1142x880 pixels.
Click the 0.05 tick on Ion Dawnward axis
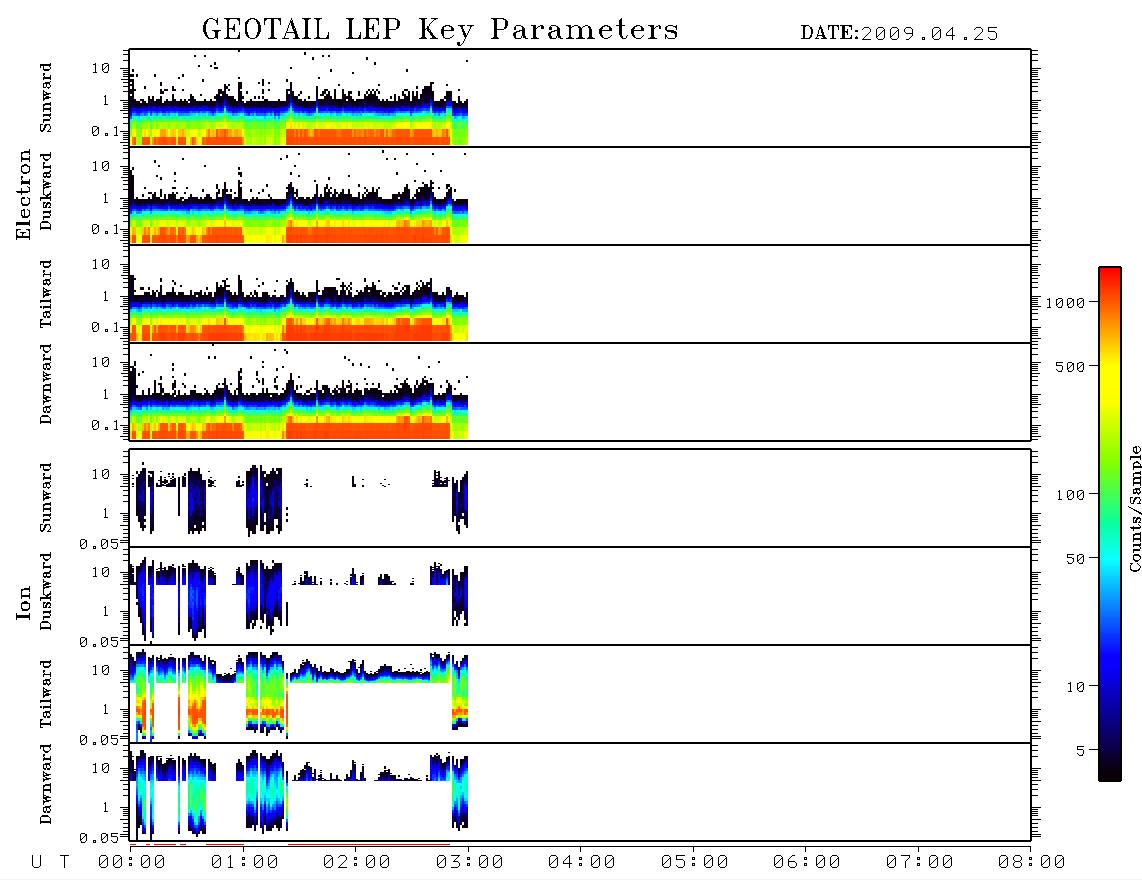(99, 838)
